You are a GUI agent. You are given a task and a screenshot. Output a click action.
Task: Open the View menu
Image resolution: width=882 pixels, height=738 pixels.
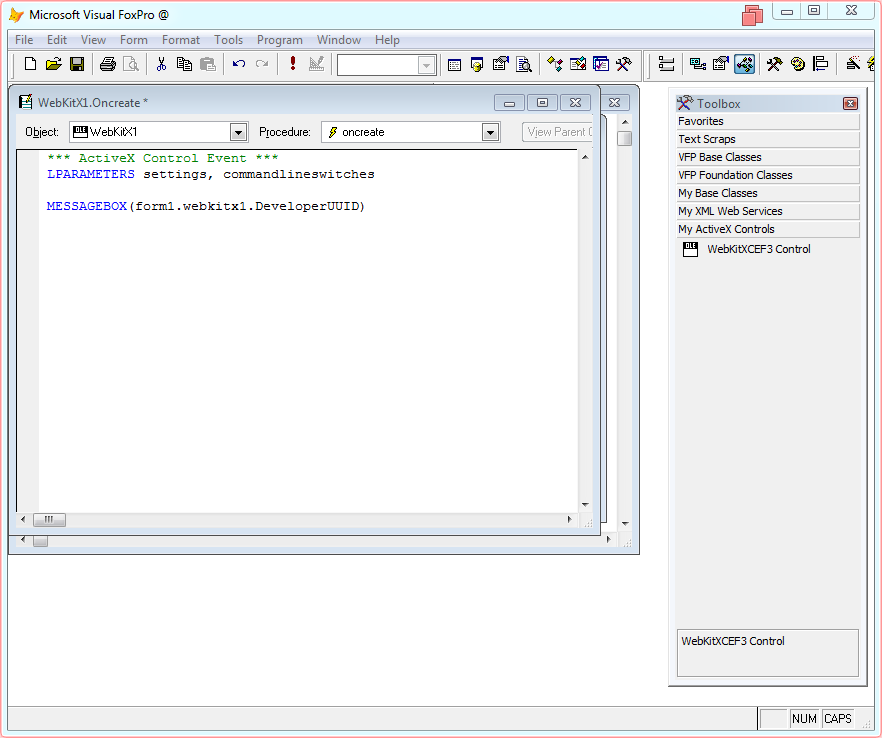[93, 40]
